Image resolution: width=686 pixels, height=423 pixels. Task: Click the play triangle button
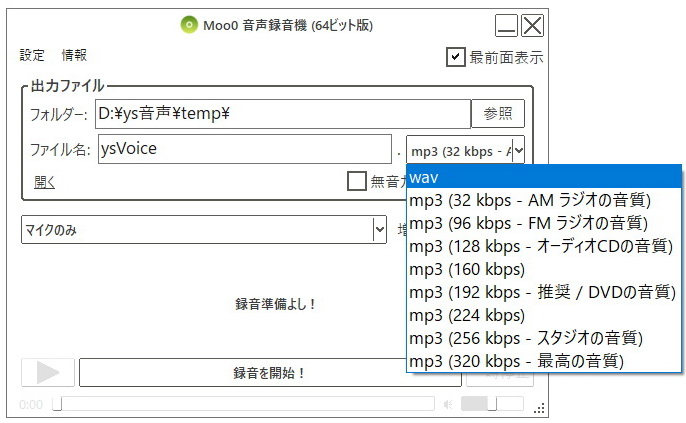(48, 373)
